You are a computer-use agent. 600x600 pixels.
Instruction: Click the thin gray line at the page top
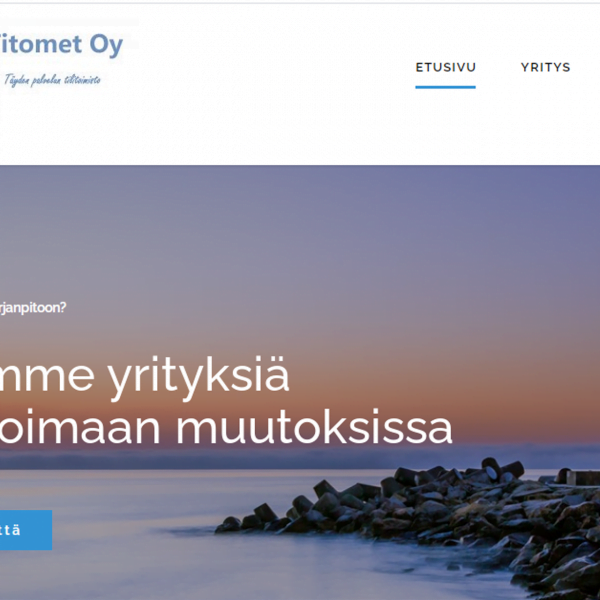click(x=300, y=3)
